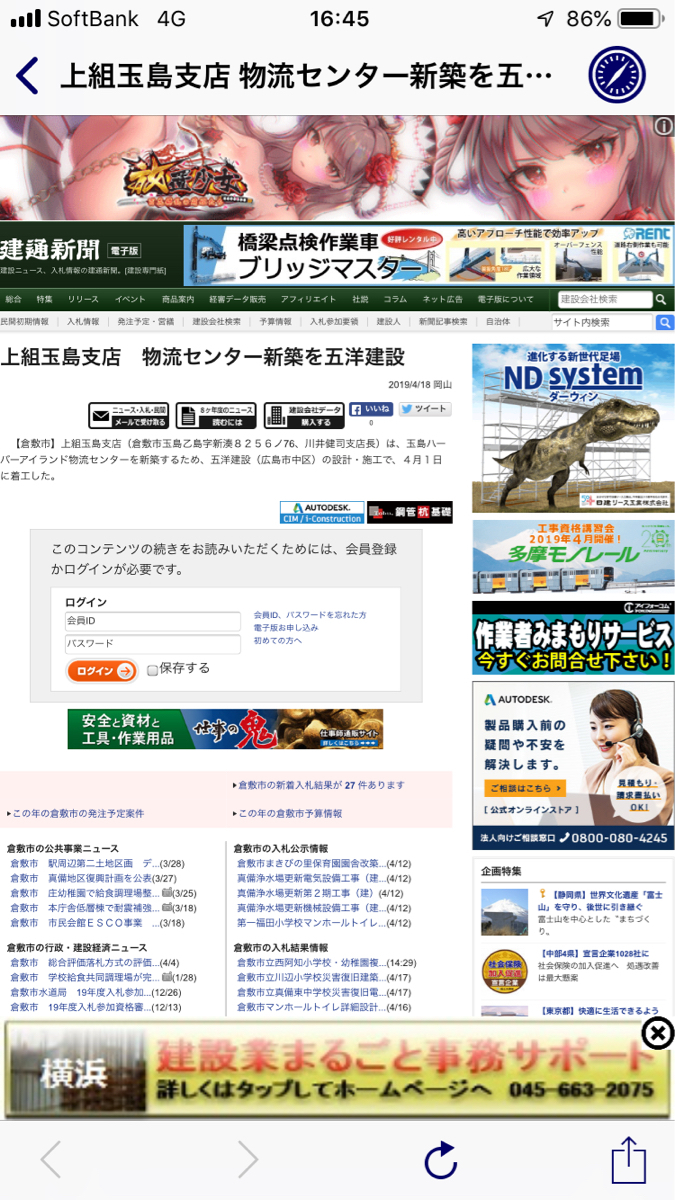Click メールで受け取る news button
The height and width of the screenshot is (1200, 675).
[x=129, y=416]
